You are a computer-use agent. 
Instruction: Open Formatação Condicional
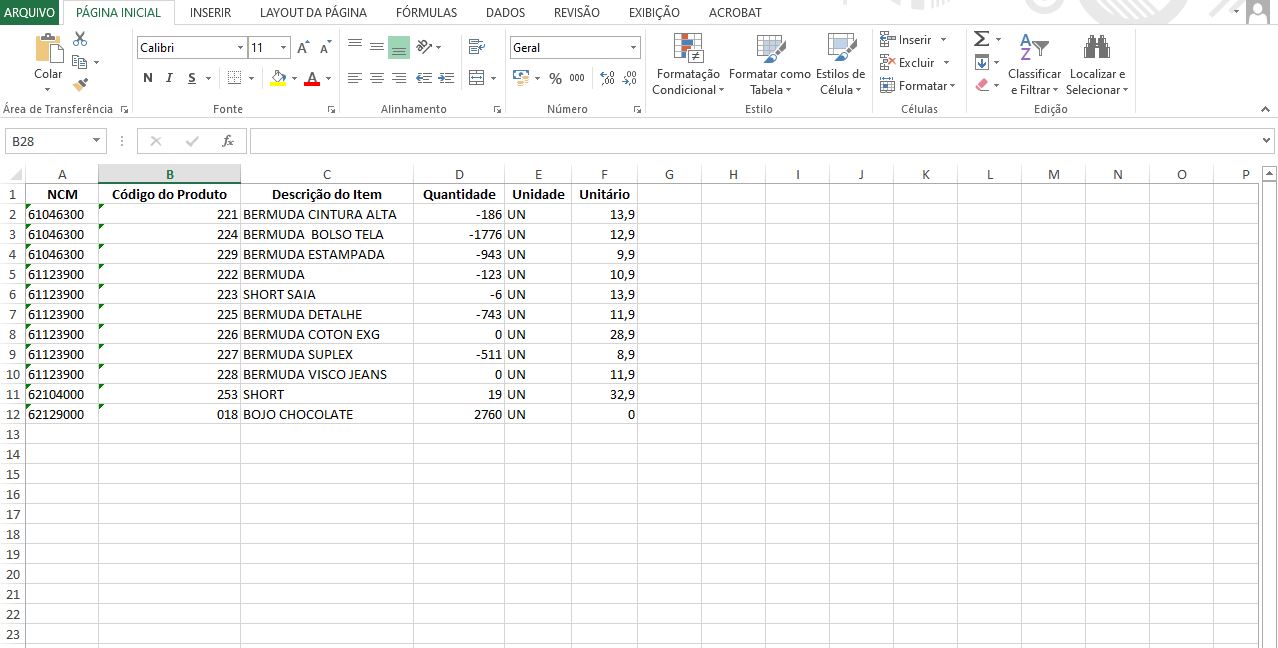pos(687,64)
